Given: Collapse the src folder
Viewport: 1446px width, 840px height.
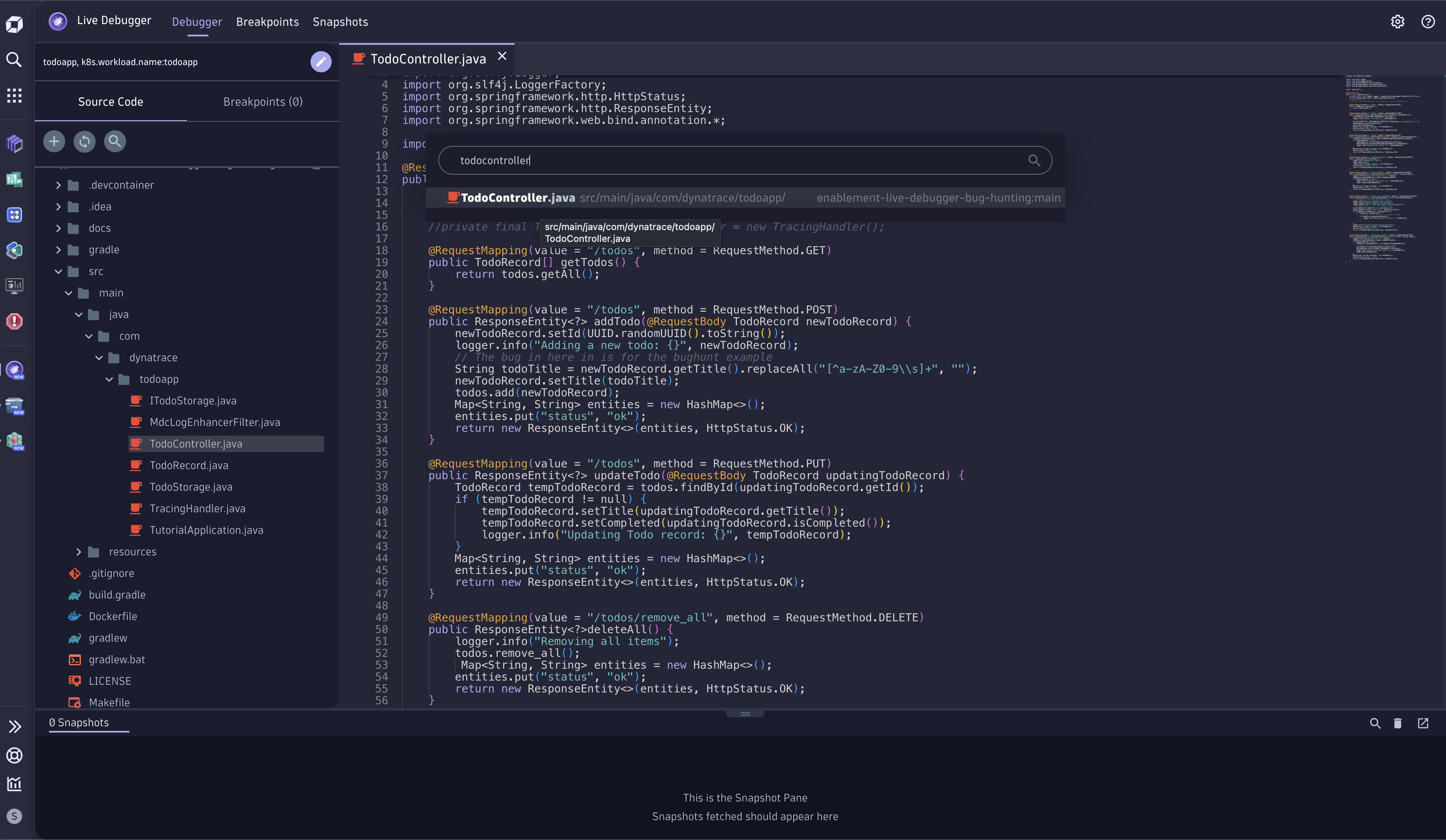Looking at the screenshot, I should pos(58,272).
